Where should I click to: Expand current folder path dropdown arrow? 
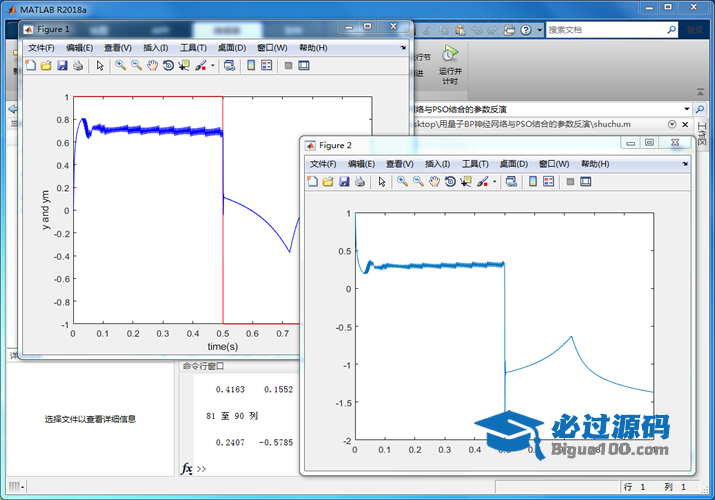pos(686,109)
